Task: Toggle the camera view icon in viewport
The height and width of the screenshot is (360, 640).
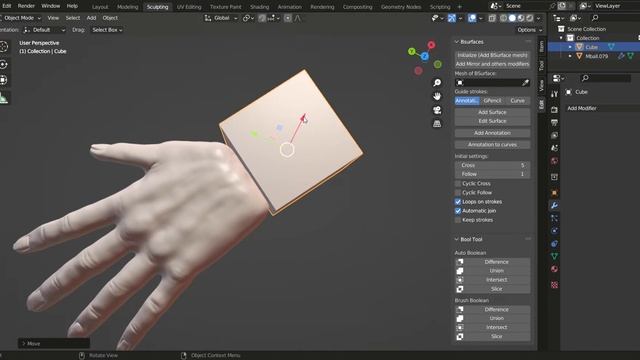Action: coord(437,110)
